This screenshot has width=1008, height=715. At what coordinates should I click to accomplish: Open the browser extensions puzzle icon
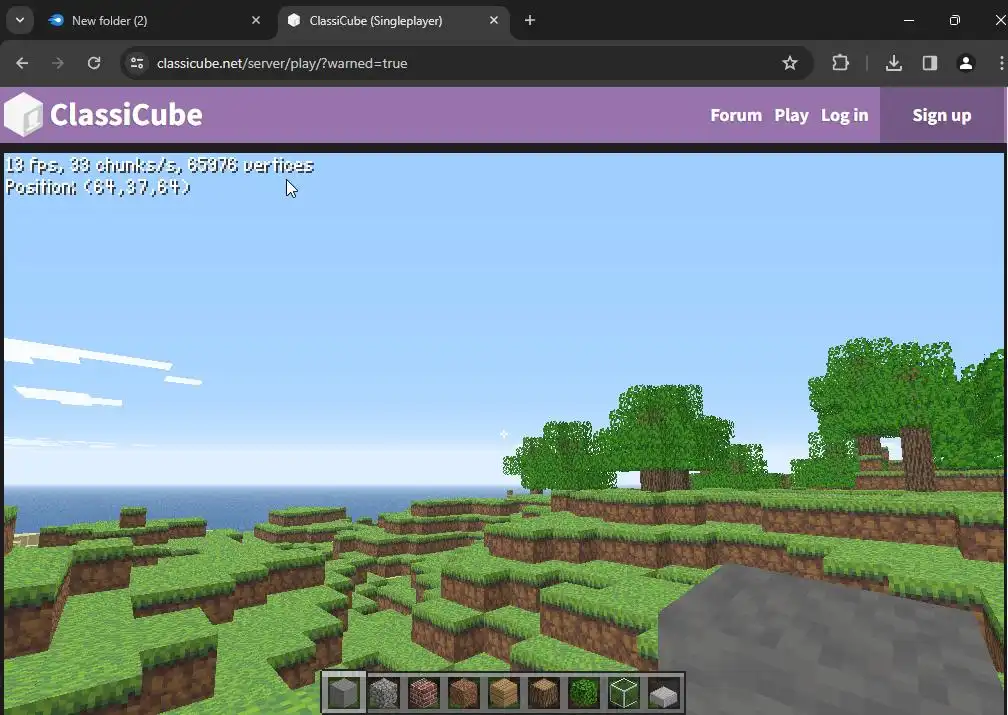pyautogui.click(x=840, y=63)
